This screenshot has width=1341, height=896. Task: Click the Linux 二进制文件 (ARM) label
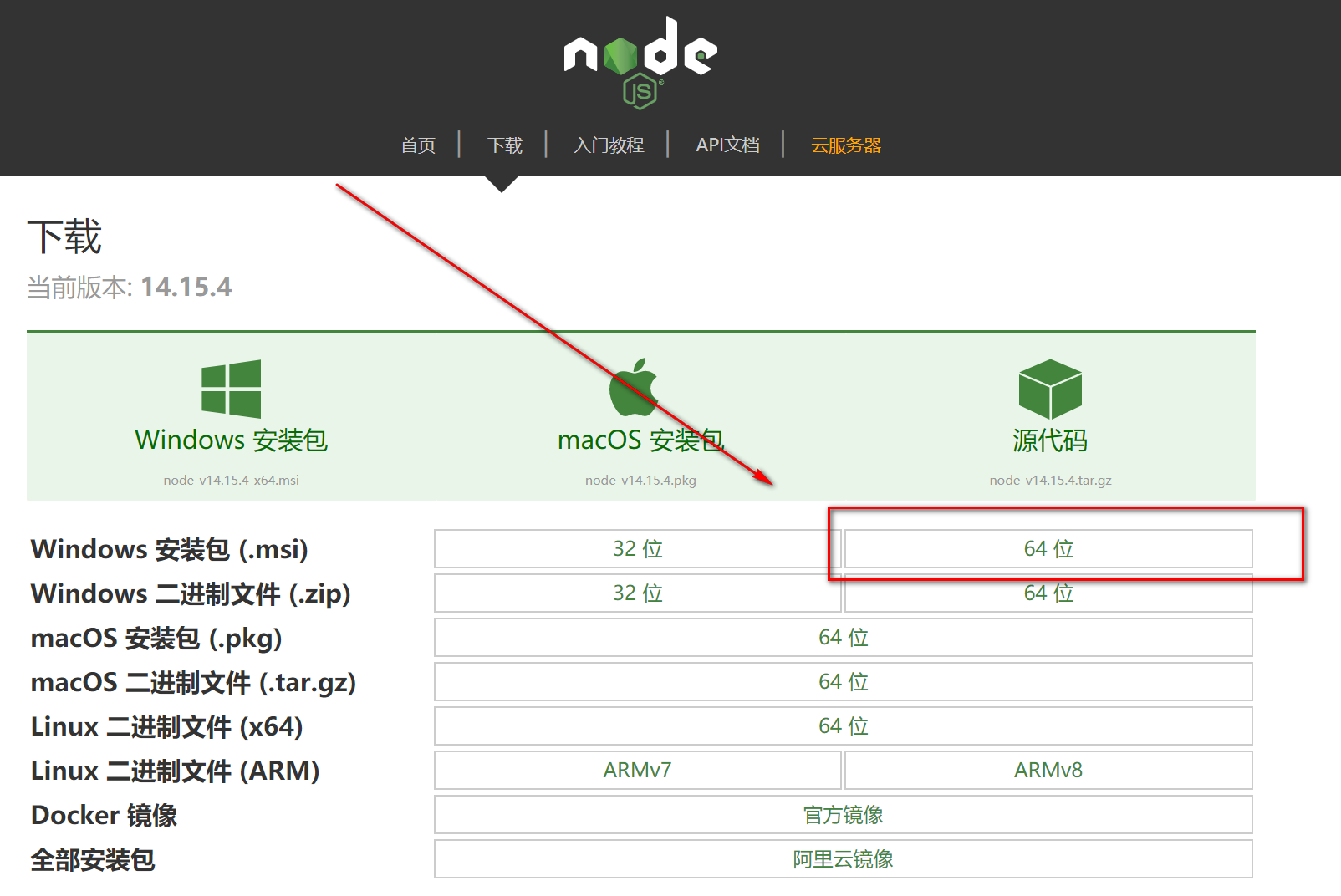pos(176,771)
